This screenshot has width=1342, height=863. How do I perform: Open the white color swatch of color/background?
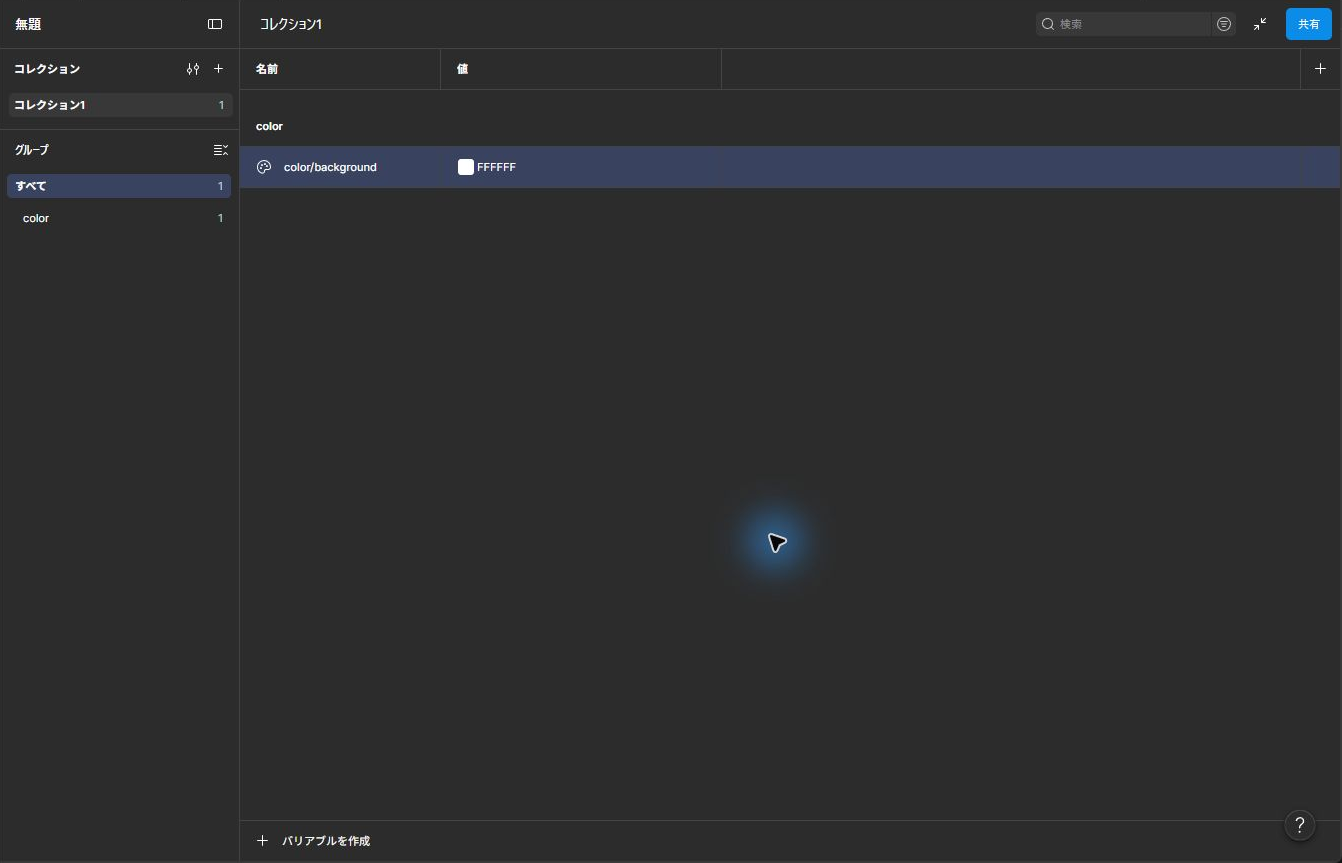[466, 167]
